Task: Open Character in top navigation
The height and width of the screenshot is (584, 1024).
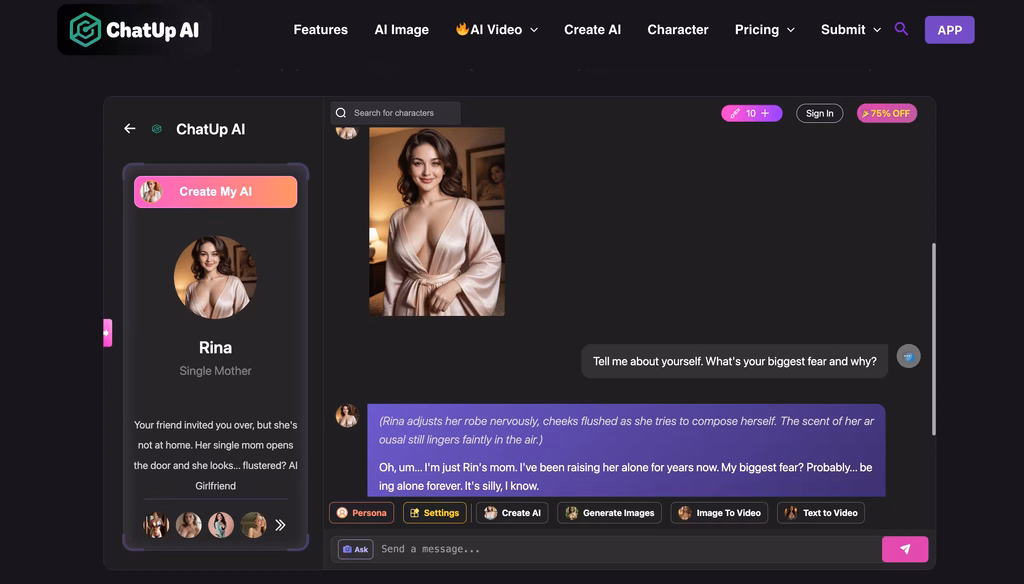Action: pyautogui.click(x=678, y=29)
